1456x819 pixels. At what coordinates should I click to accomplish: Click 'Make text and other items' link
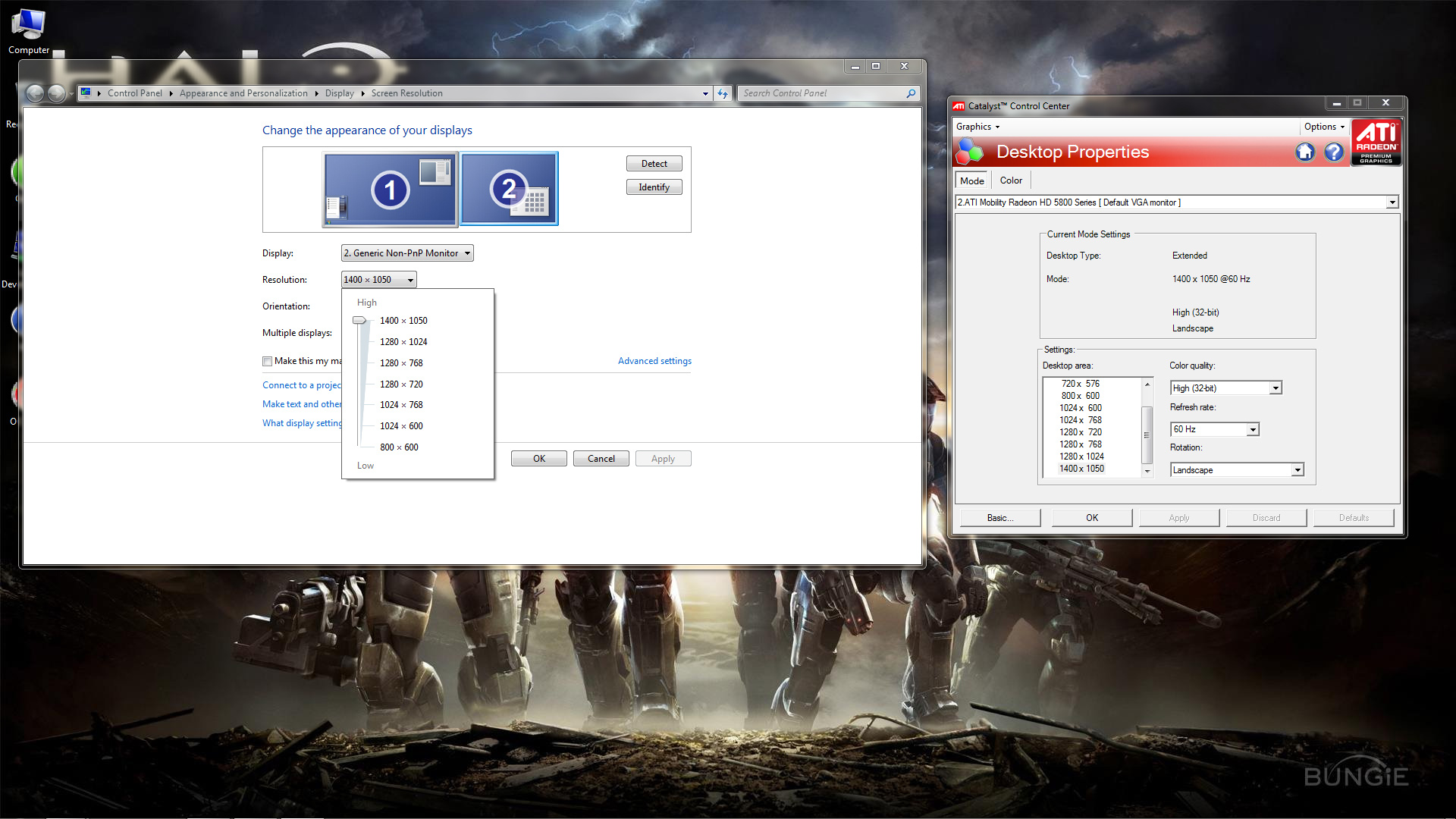click(302, 404)
